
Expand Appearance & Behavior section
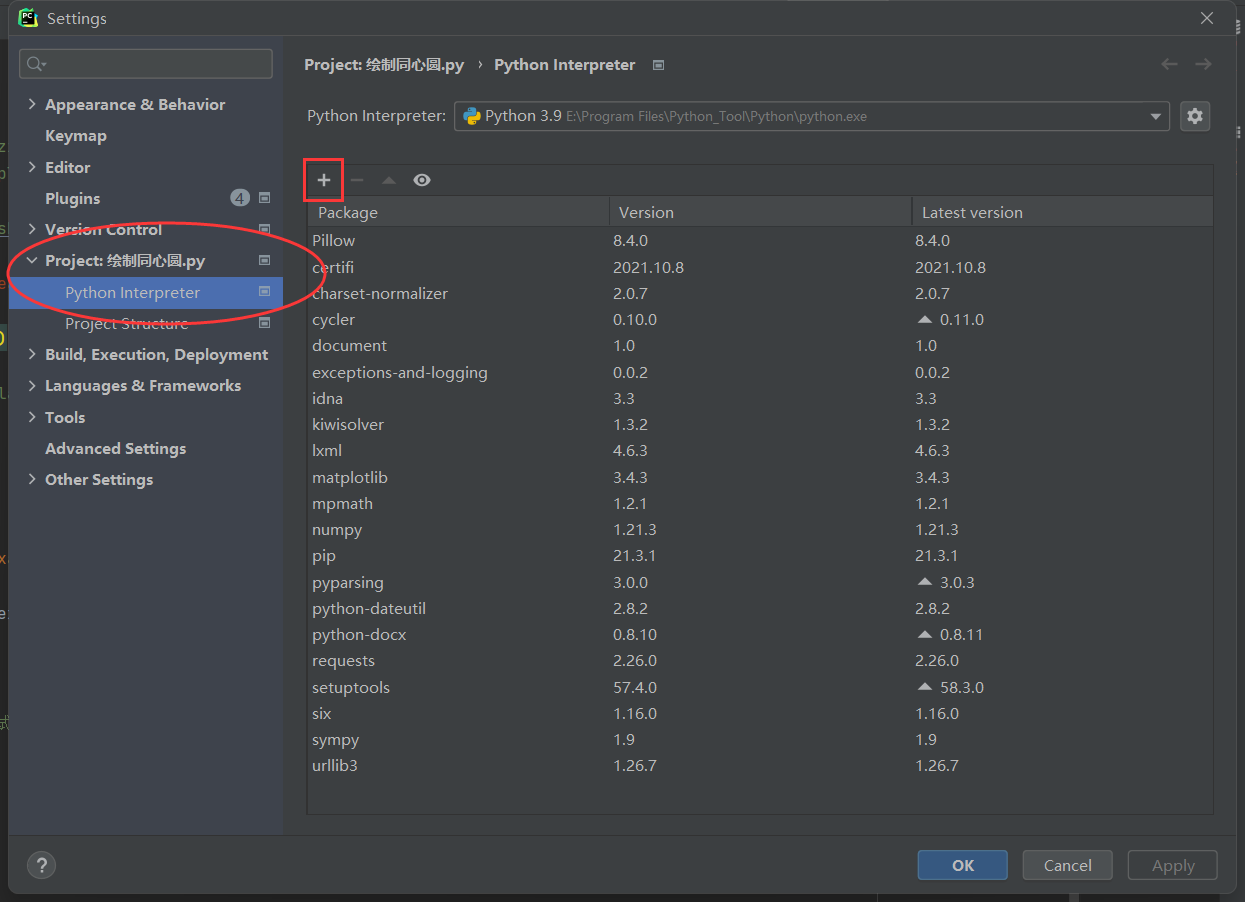point(32,104)
